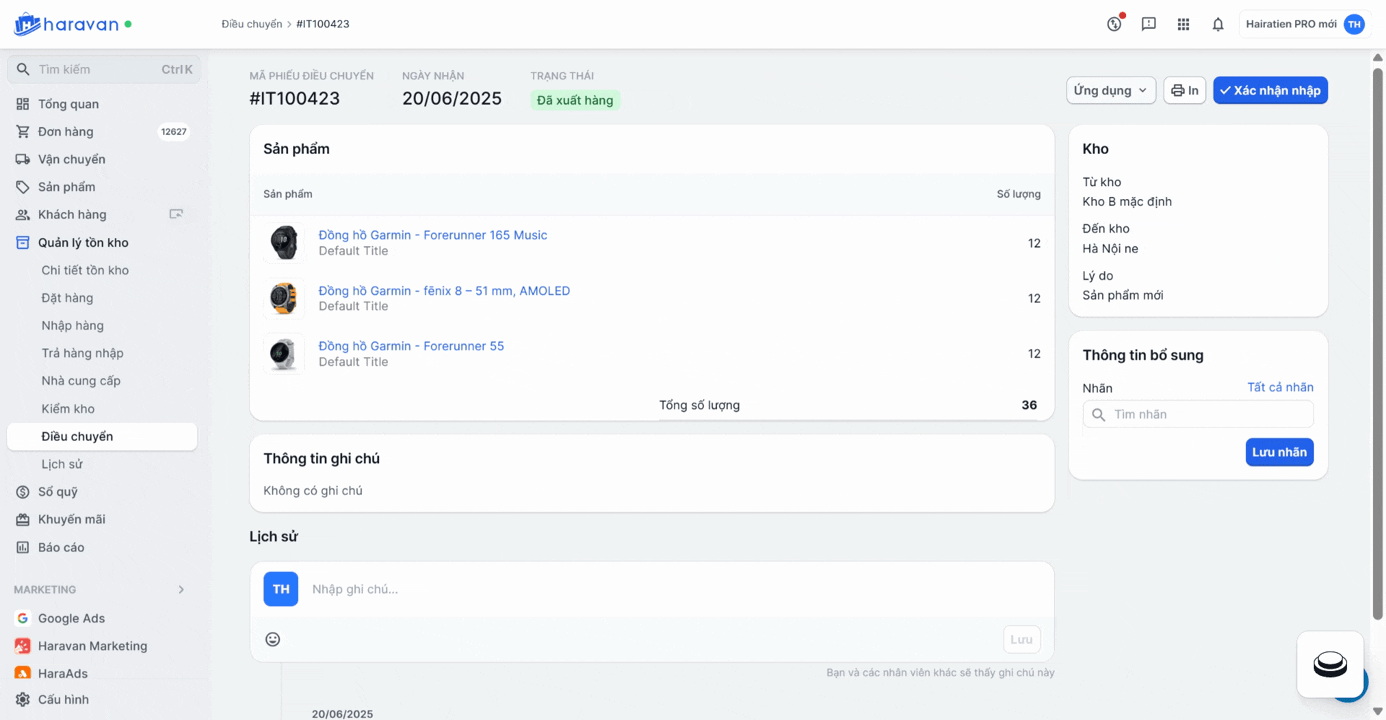
Task: Click the Google Ads icon
Action: tap(22, 618)
